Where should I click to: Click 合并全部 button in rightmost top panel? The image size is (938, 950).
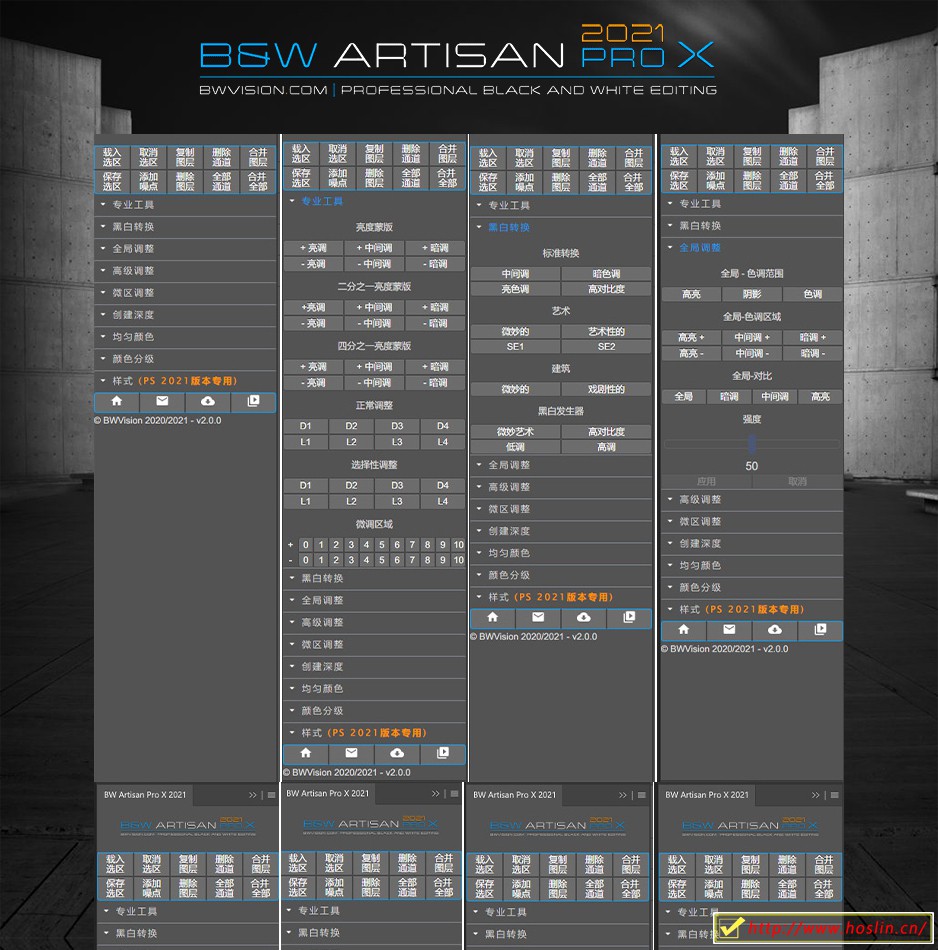click(825, 181)
